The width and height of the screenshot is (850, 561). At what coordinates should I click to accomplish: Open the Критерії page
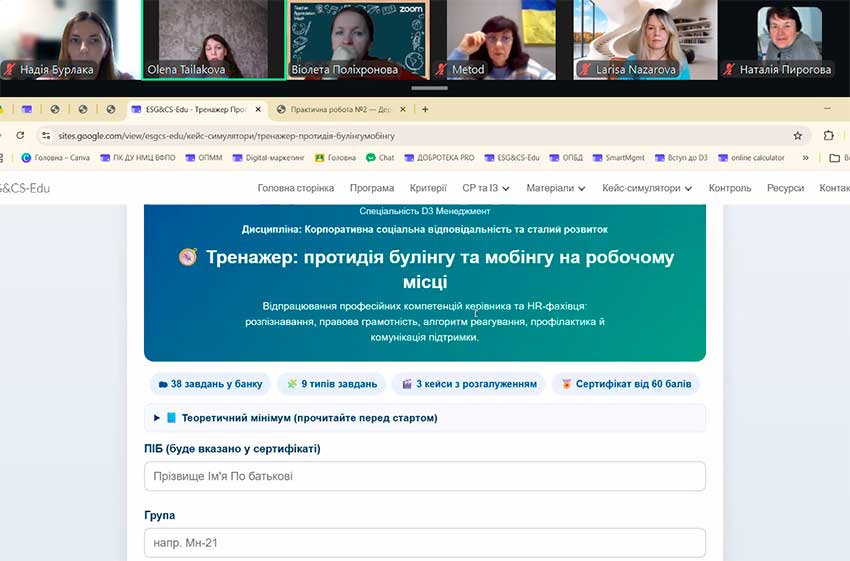click(x=428, y=188)
